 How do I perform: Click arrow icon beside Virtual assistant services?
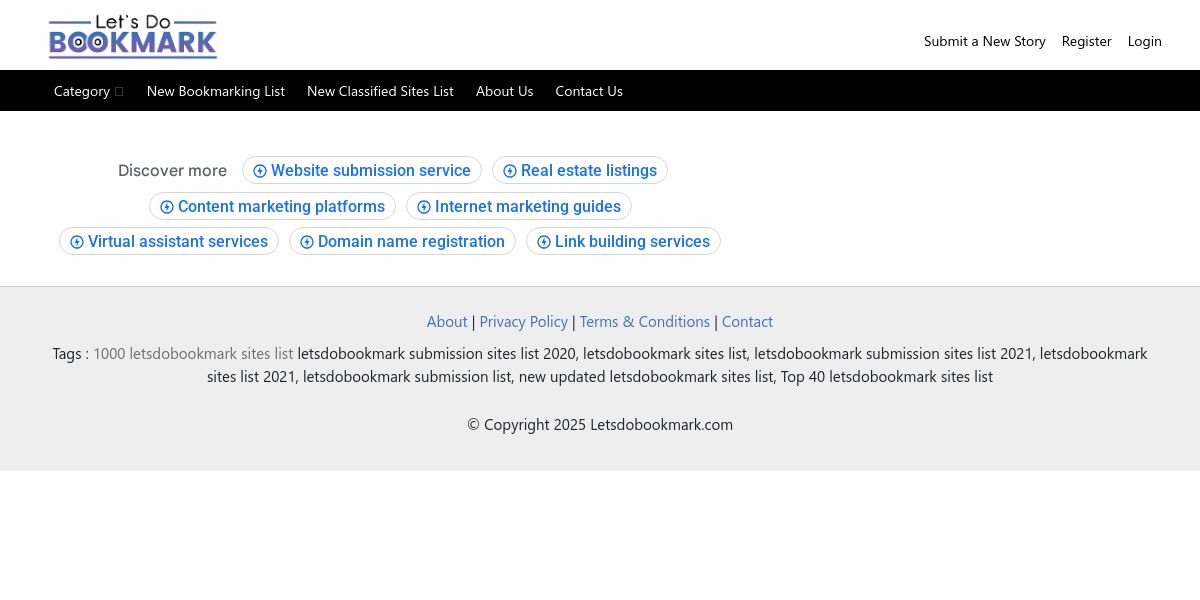pyautogui.click(x=77, y=242)
